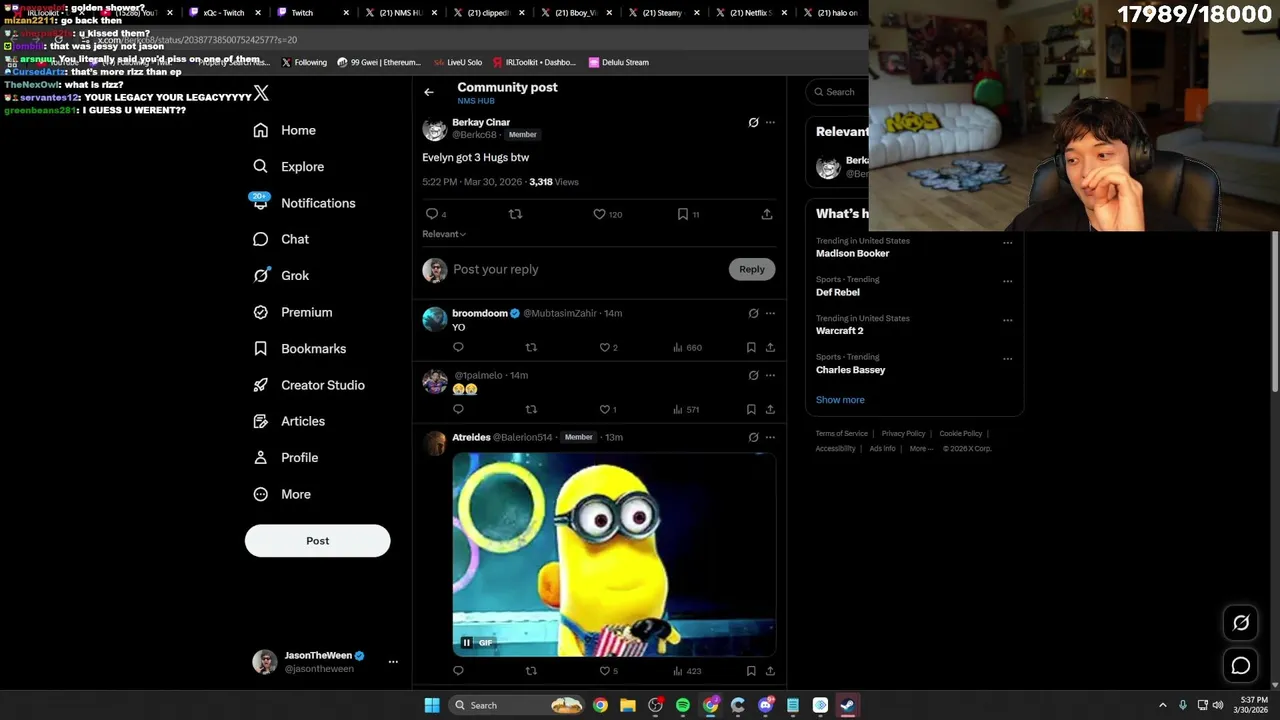Open options for Def Rebel trend
The width and height of the screenshot is (1280, 720).
pyautogui.click(x=1007, y=281)
